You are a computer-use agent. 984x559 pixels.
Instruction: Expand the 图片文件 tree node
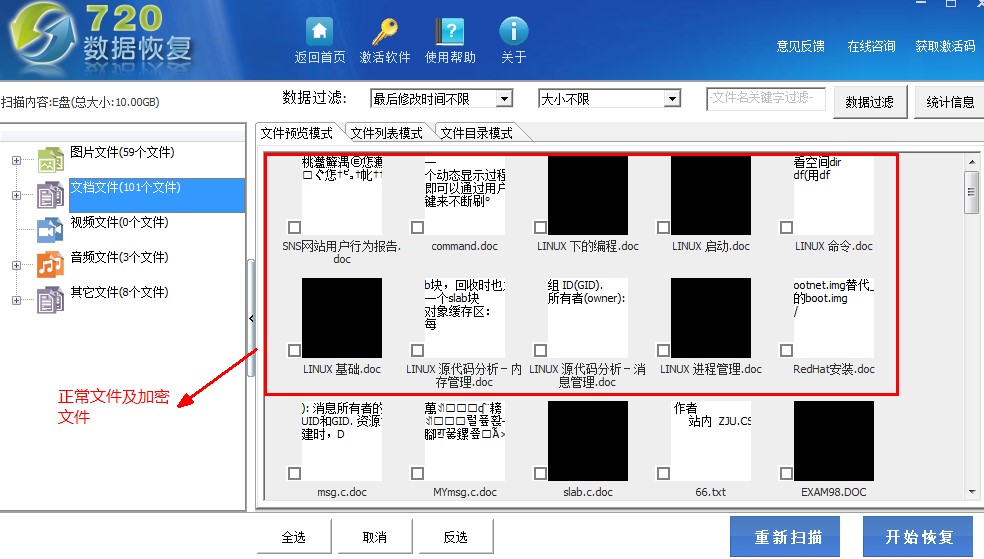click(x=16, y=160)
